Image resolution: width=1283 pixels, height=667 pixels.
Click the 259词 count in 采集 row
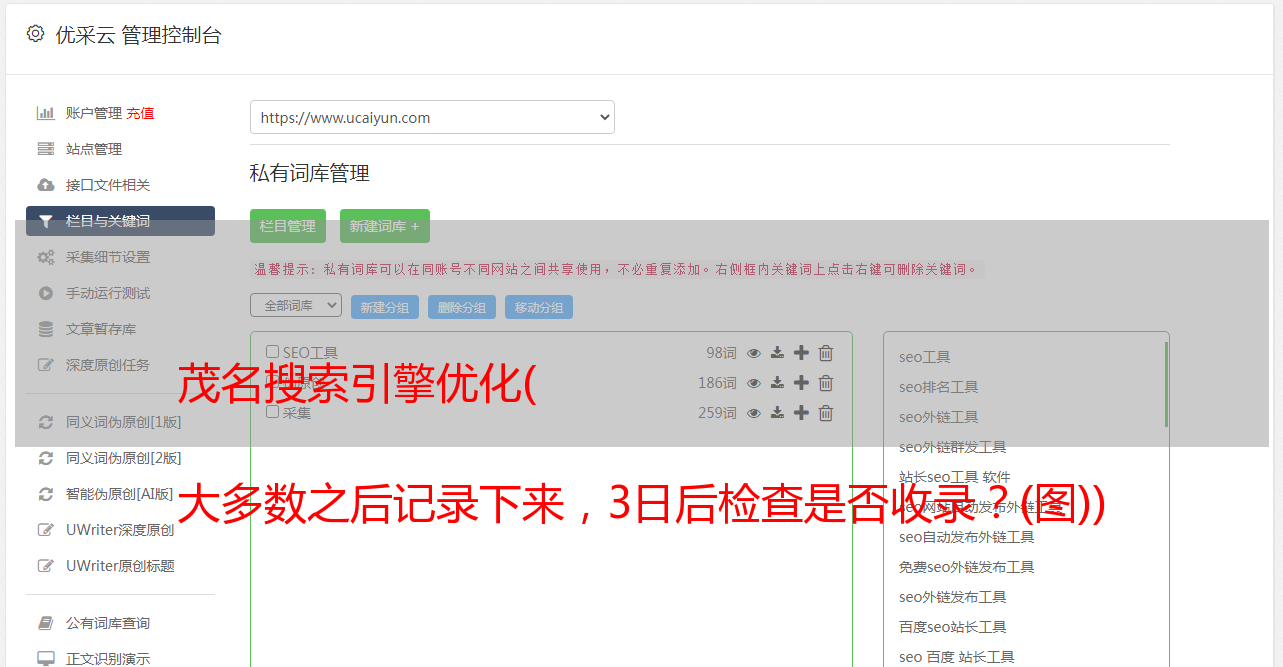(717, 413)
